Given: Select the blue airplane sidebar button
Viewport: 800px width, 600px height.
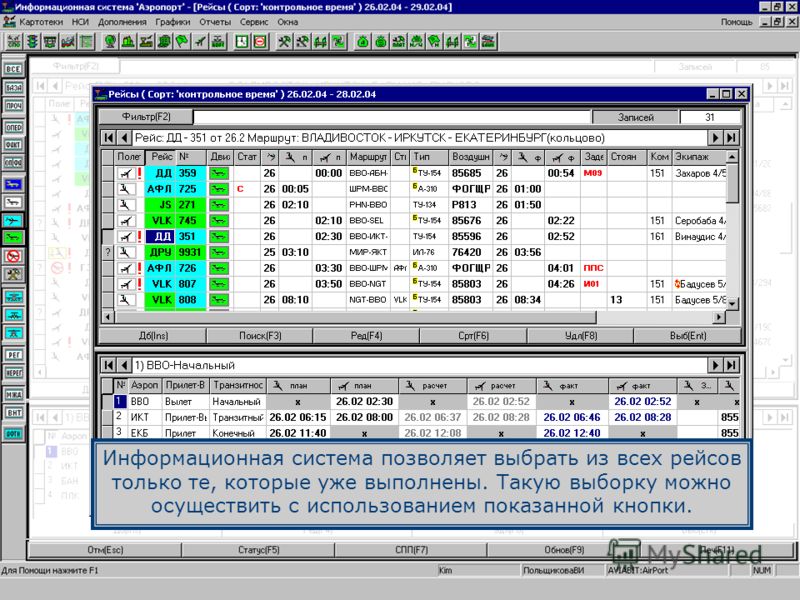Looking at the screenshot, I should pyautogui.click(x=13, y=184).
